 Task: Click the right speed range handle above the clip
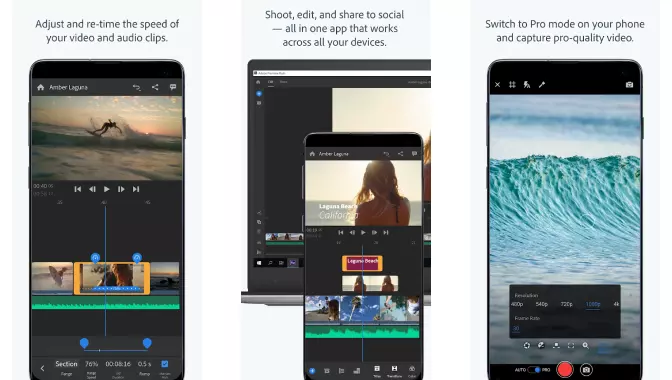click(137, 257)
